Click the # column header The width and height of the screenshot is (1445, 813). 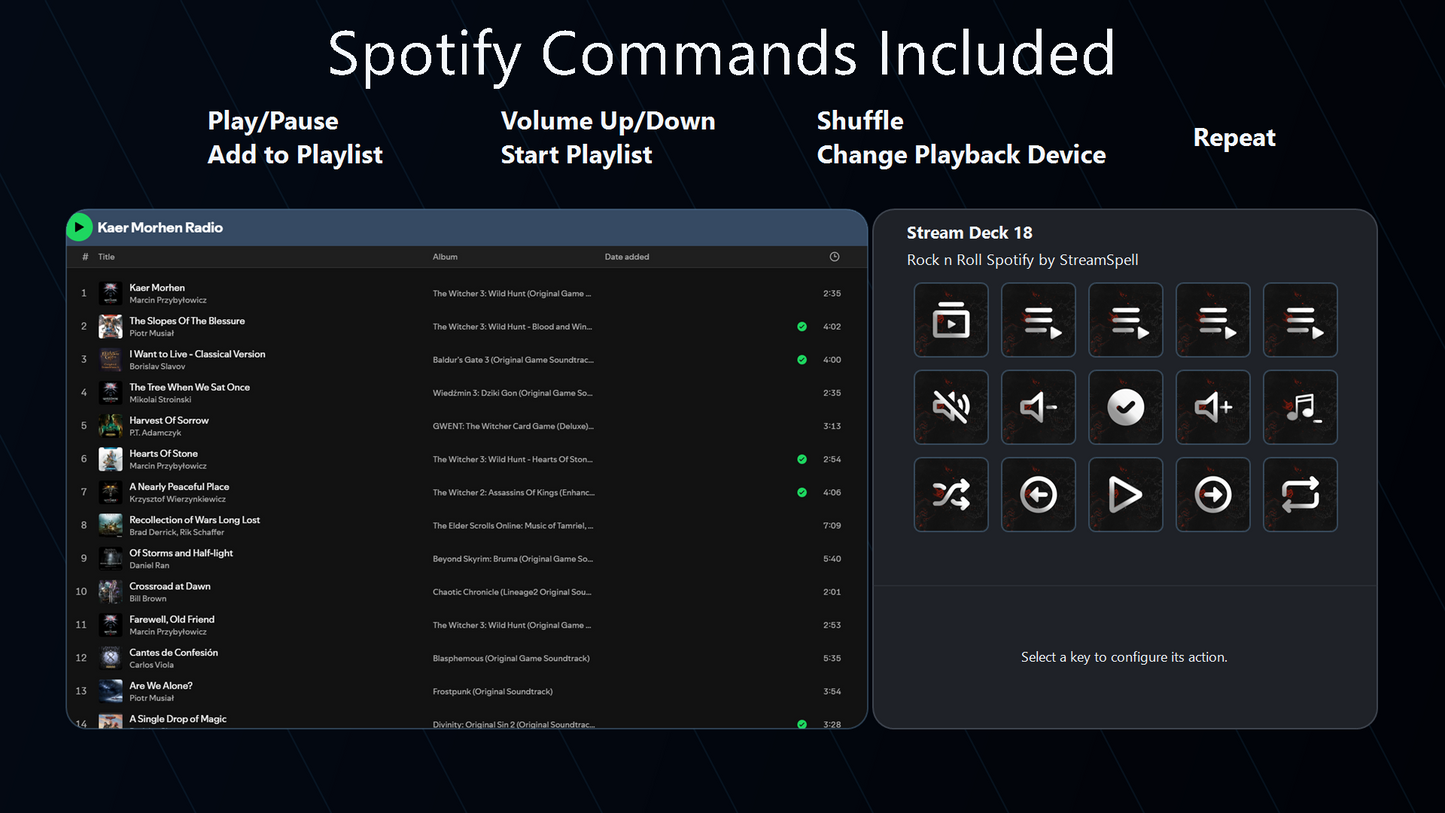pos(85,257)
